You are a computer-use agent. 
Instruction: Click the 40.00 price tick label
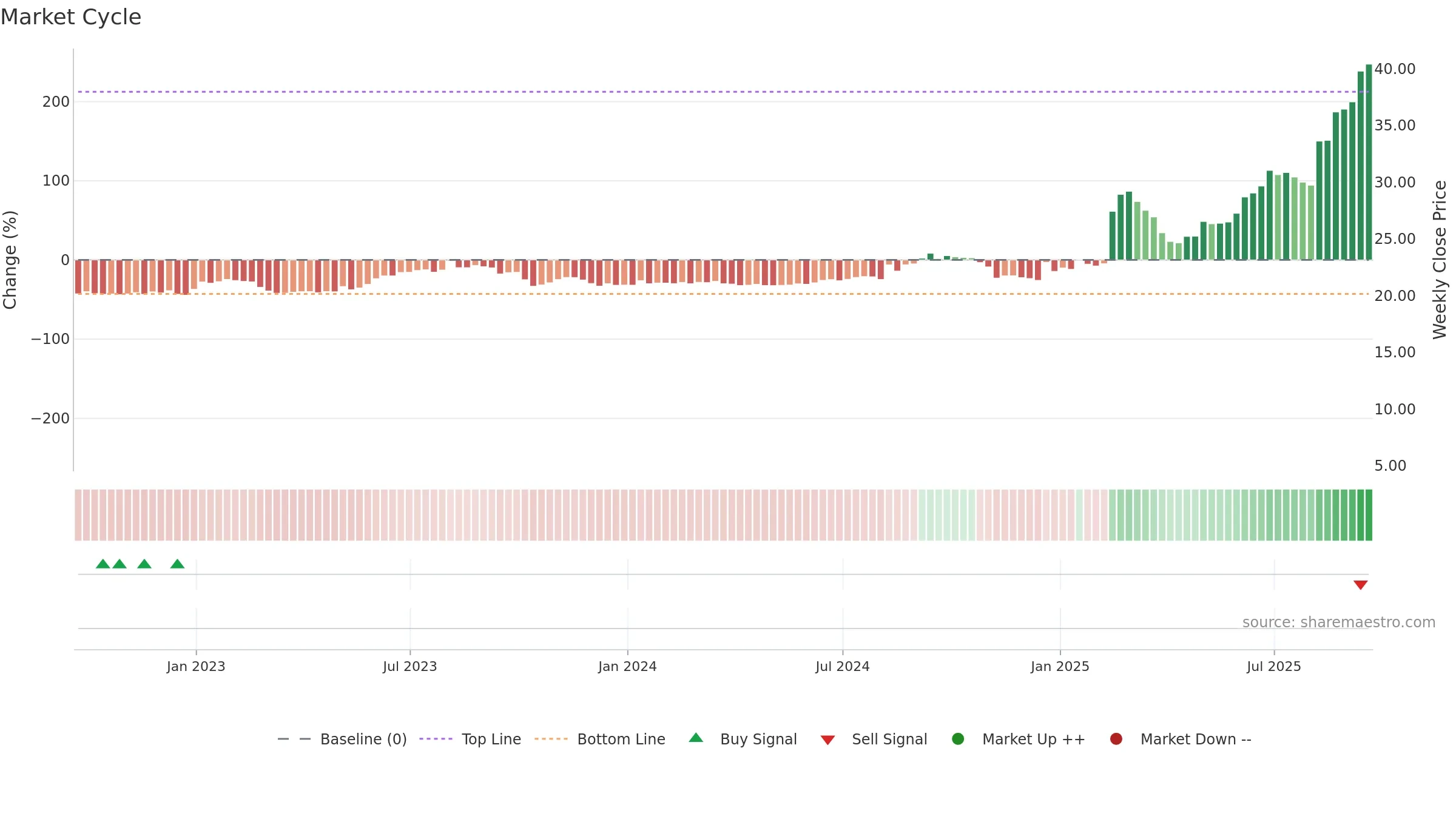coord(1395,69)
